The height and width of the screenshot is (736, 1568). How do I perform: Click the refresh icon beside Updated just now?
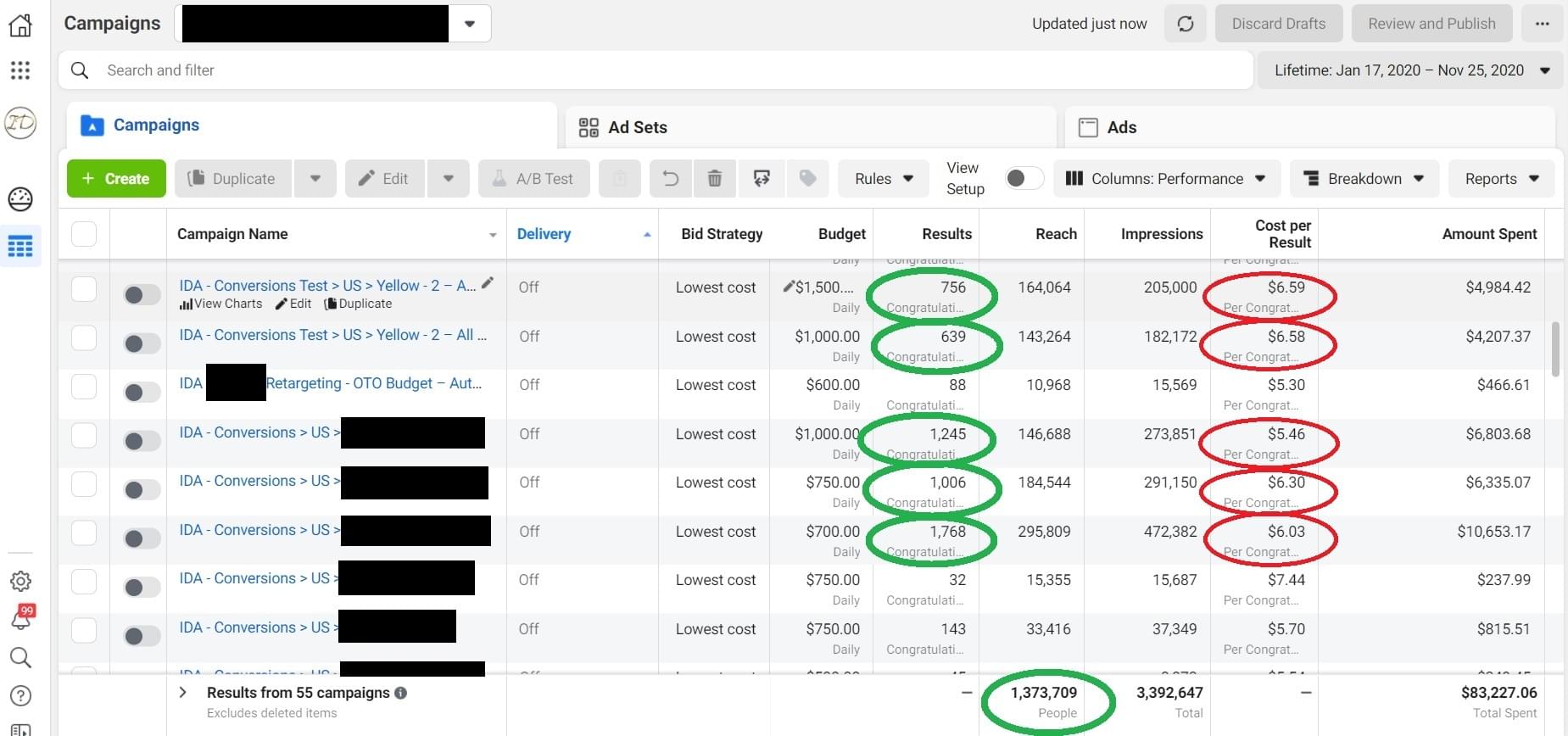[1185, 24]
